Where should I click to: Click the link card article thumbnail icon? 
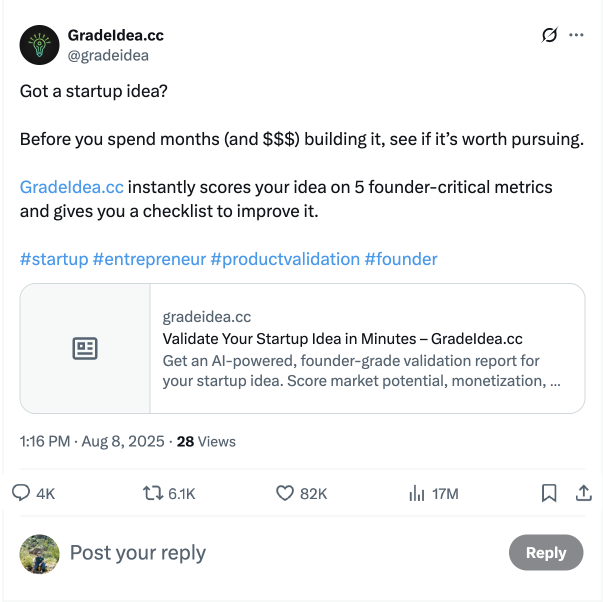[x=85, y=348]
